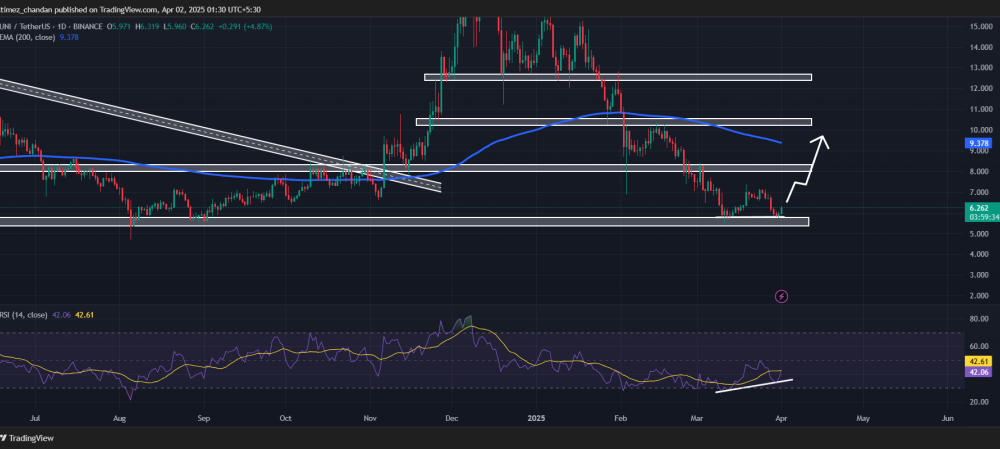
Task: Click the 2025 label on time axis
Action: [x=536, y=418]
